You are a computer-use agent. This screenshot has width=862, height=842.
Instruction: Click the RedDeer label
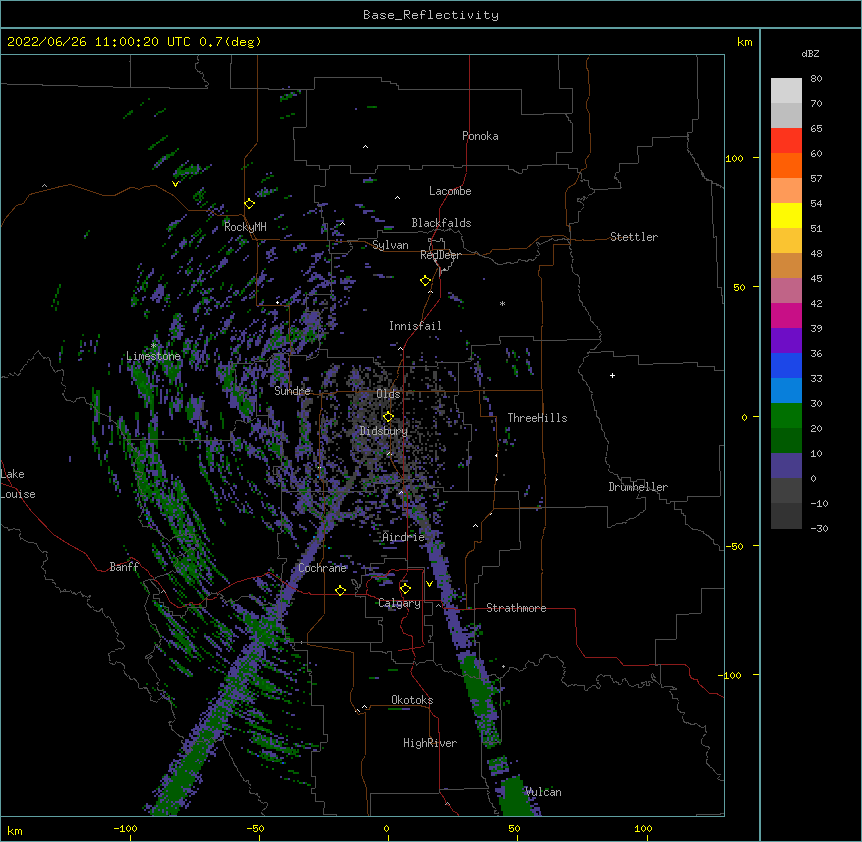[440, 255]
